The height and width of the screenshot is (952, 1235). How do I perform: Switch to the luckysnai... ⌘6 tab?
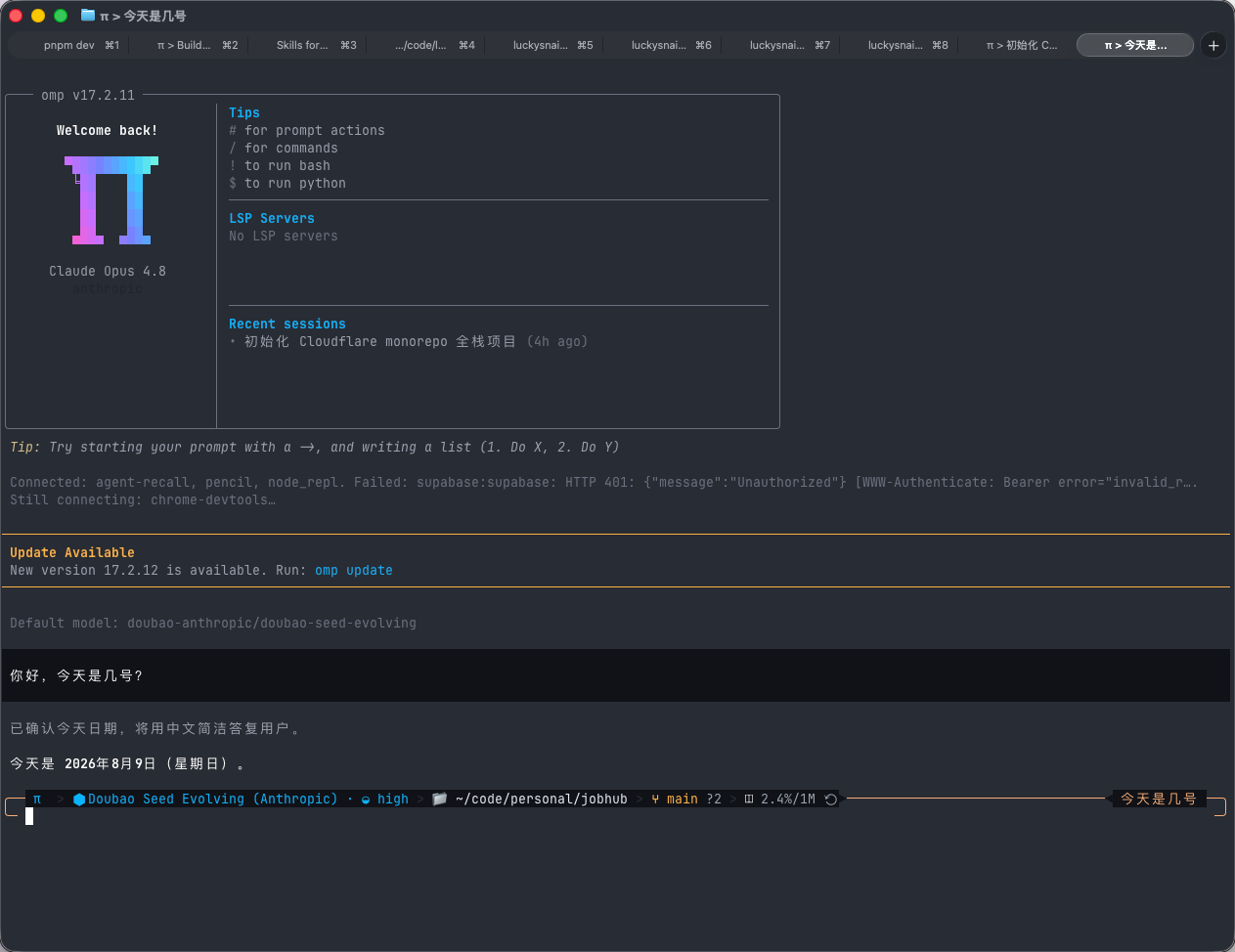(662, 45)
